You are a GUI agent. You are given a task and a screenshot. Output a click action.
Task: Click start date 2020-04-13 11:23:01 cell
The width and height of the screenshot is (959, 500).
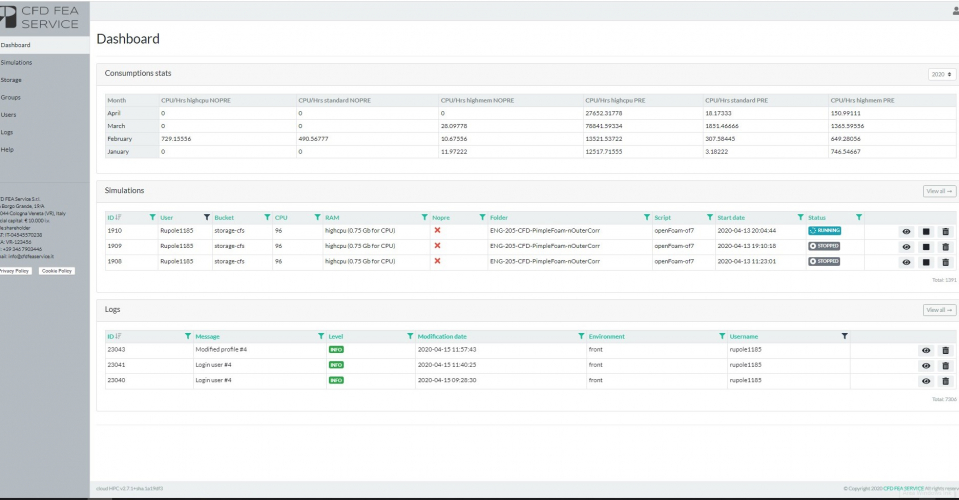746,261
